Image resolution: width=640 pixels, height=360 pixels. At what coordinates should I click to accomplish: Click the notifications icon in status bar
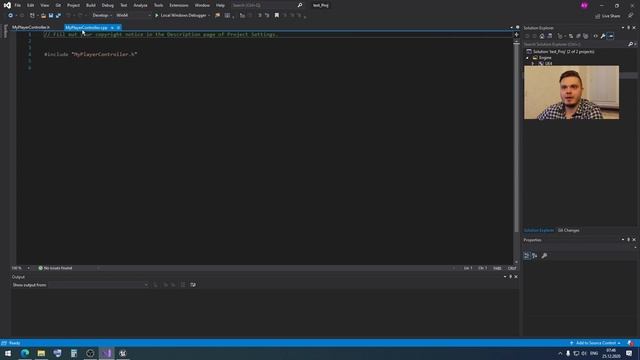[x=631, y=343]
